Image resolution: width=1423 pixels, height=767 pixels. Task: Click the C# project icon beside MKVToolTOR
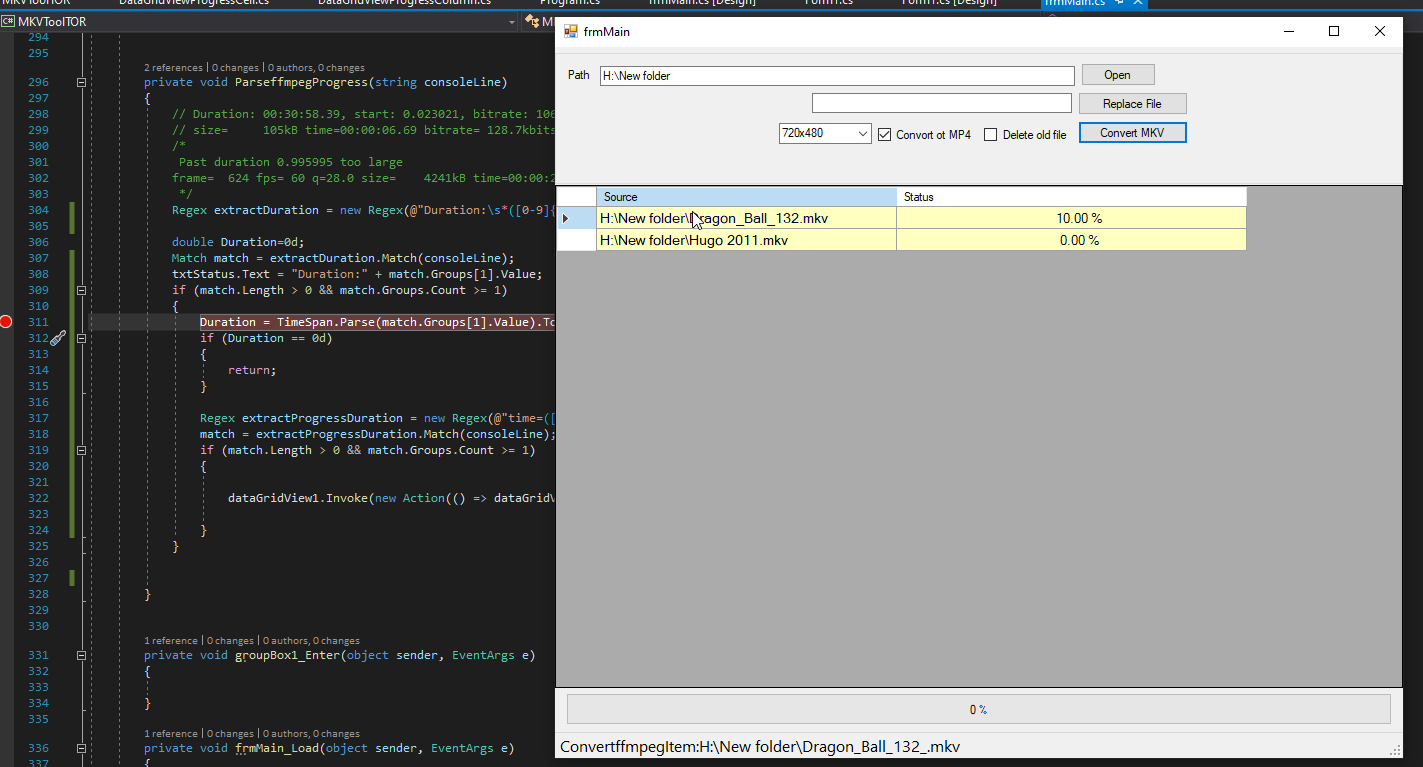click(x=8, y=22)
